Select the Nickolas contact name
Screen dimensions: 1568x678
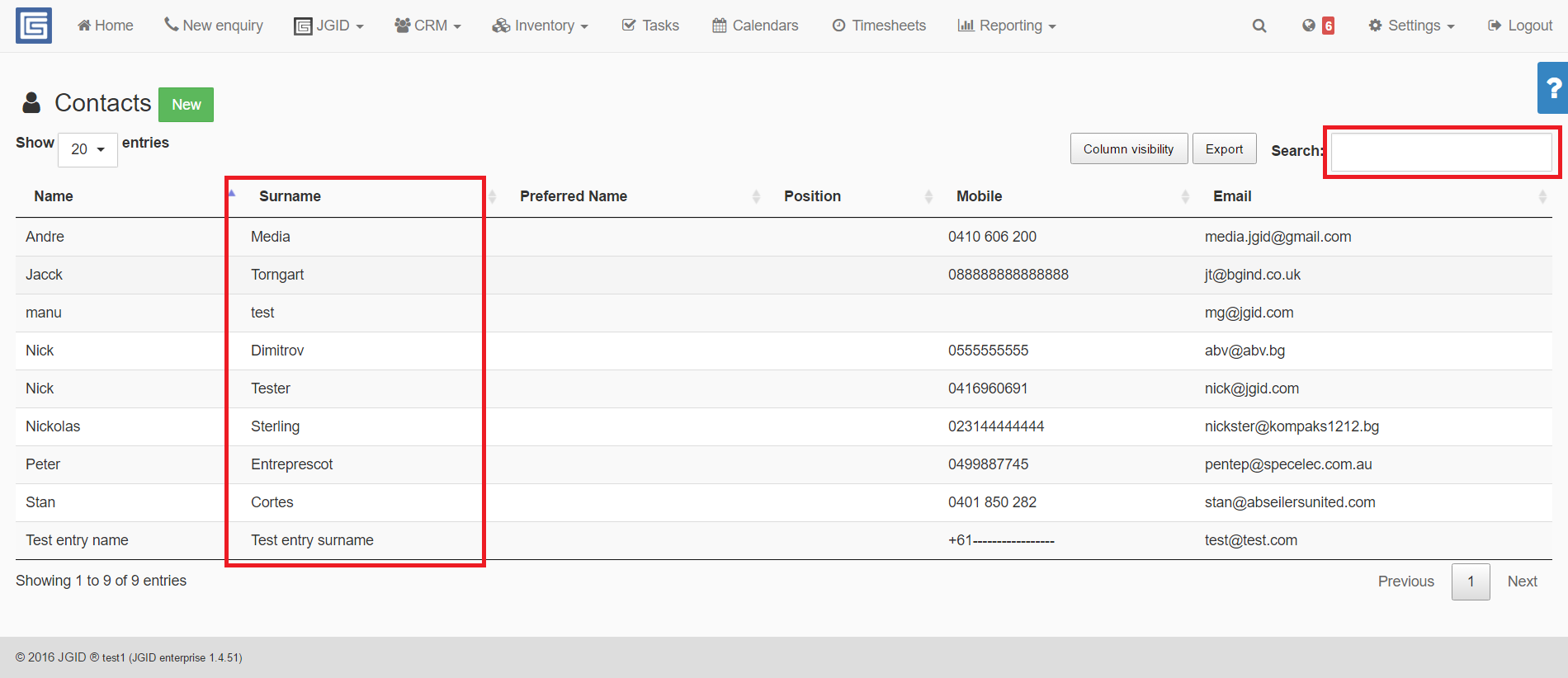[53, 426]
